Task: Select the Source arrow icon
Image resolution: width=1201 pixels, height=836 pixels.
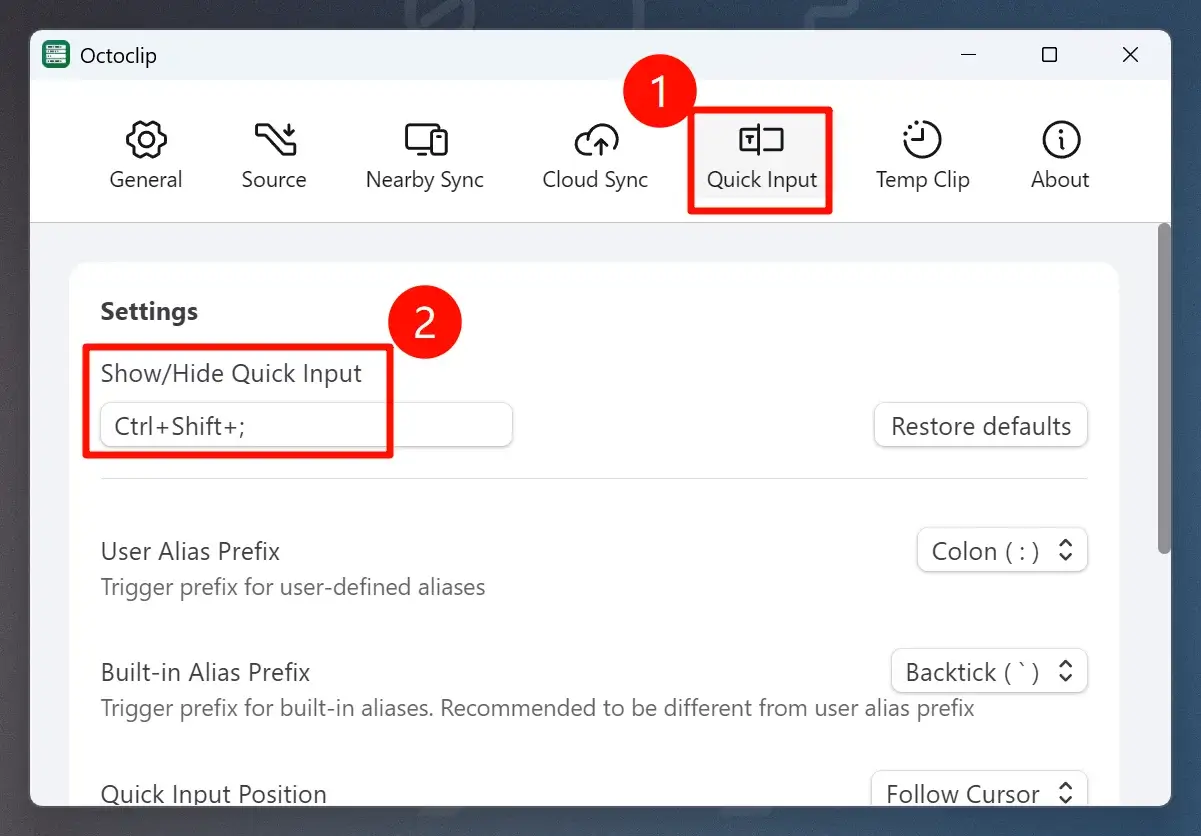Action: (x=273, y=140)
